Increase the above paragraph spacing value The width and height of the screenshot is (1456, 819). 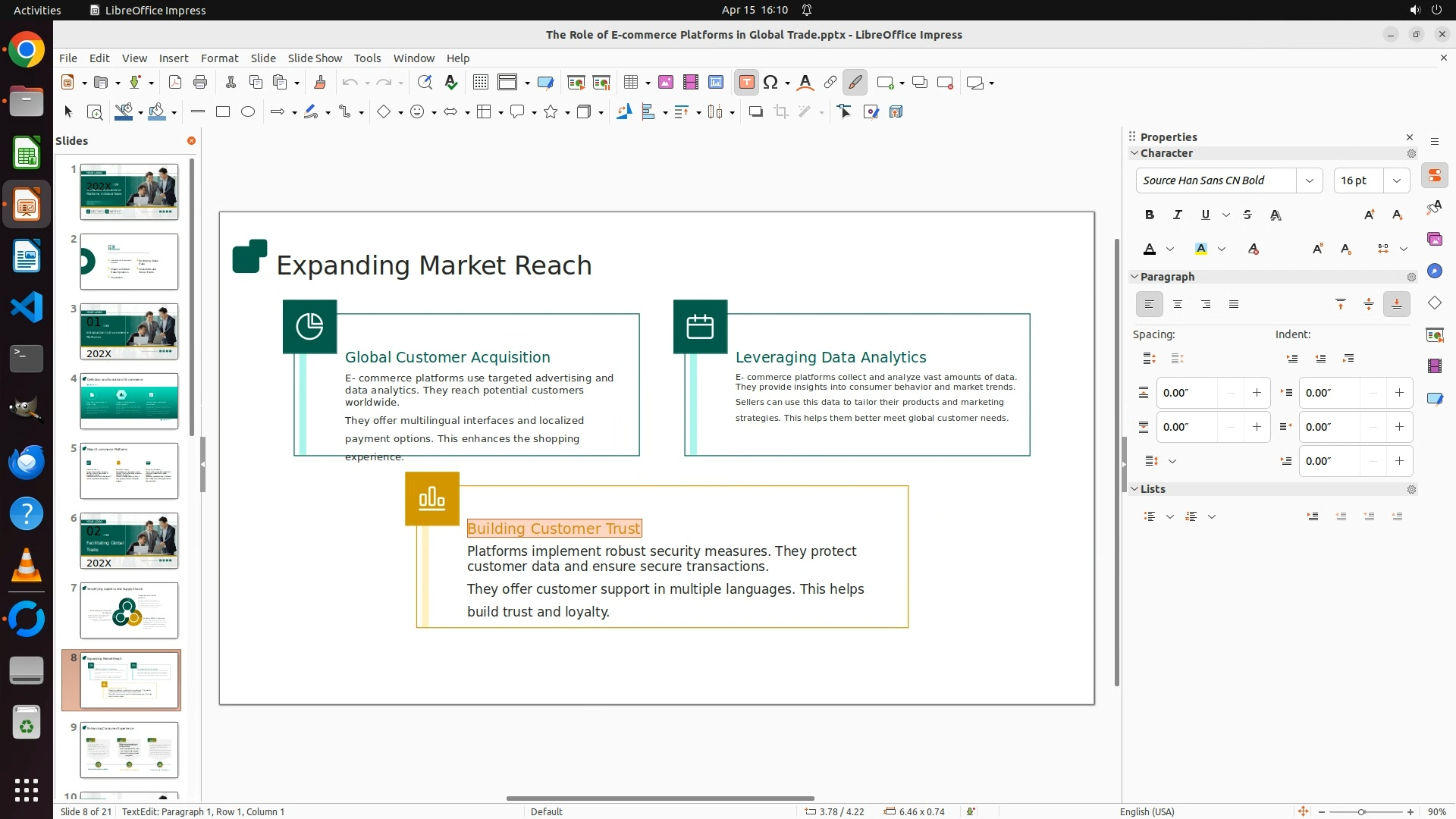[1257, 393]
